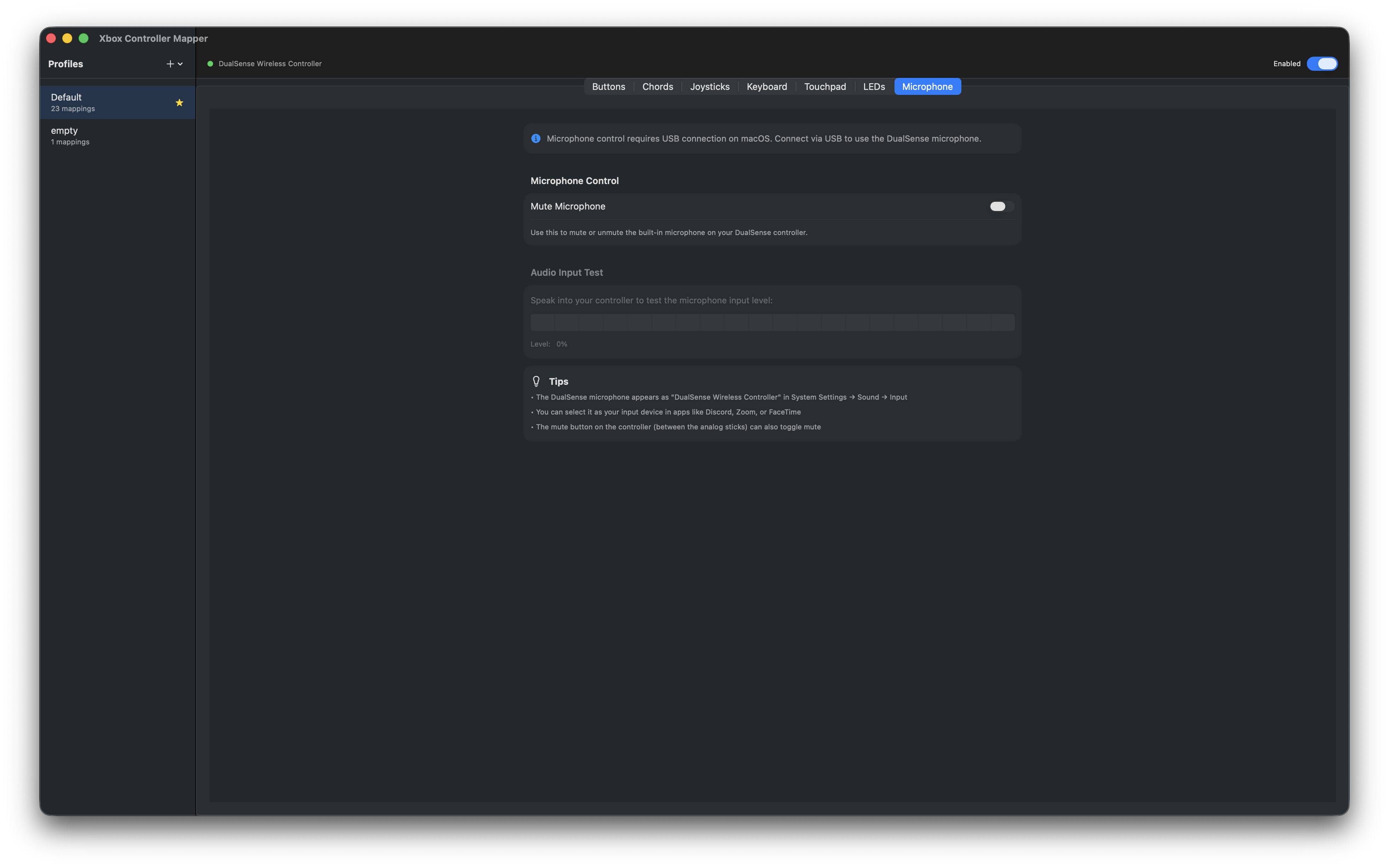This screenshot has height=868, width=1389.
Task: Switch to the Buttons tab
Action: (x=608, y=87)
